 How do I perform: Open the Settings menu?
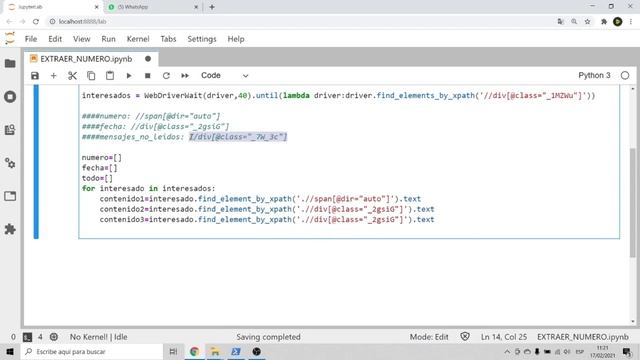(x=202, y=39)
